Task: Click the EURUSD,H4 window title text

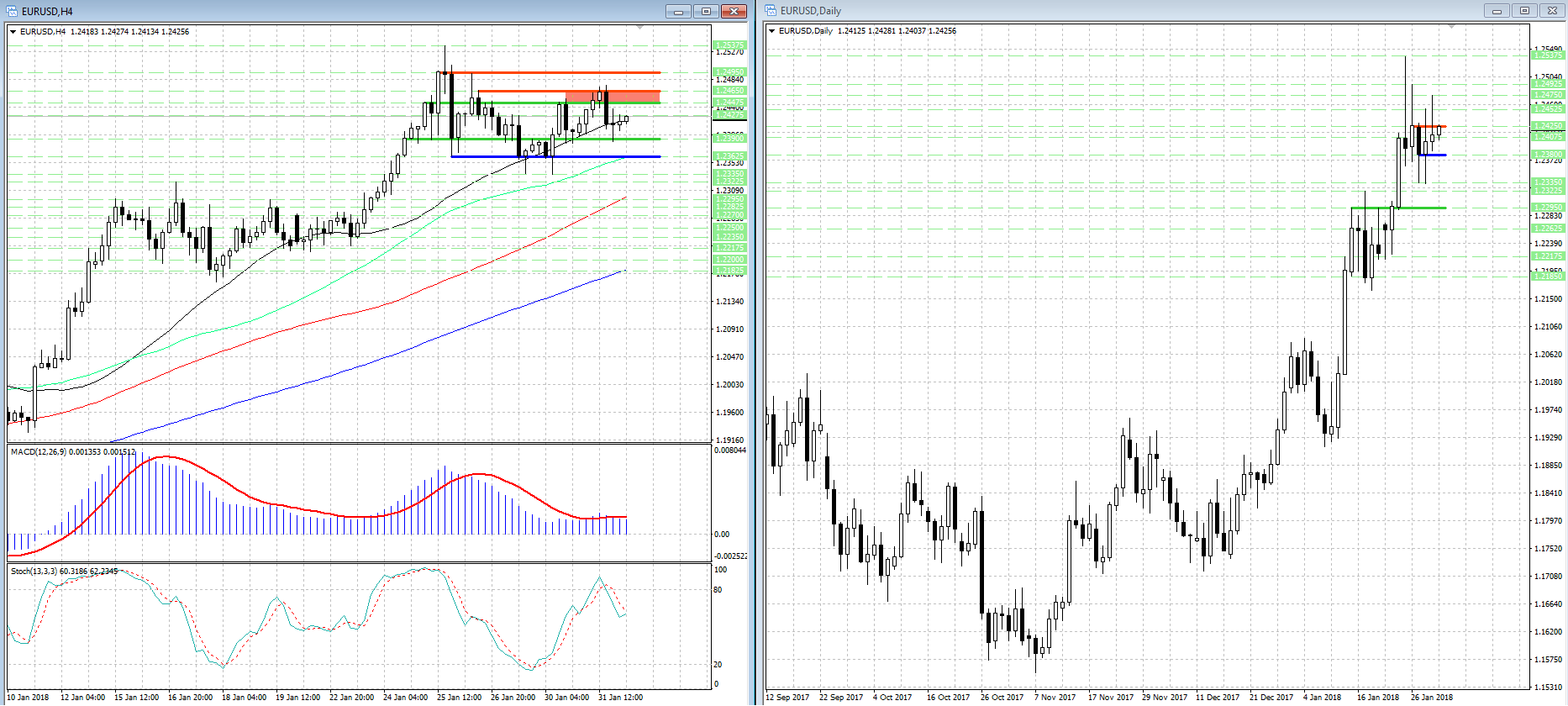Action: click(47, 11)
